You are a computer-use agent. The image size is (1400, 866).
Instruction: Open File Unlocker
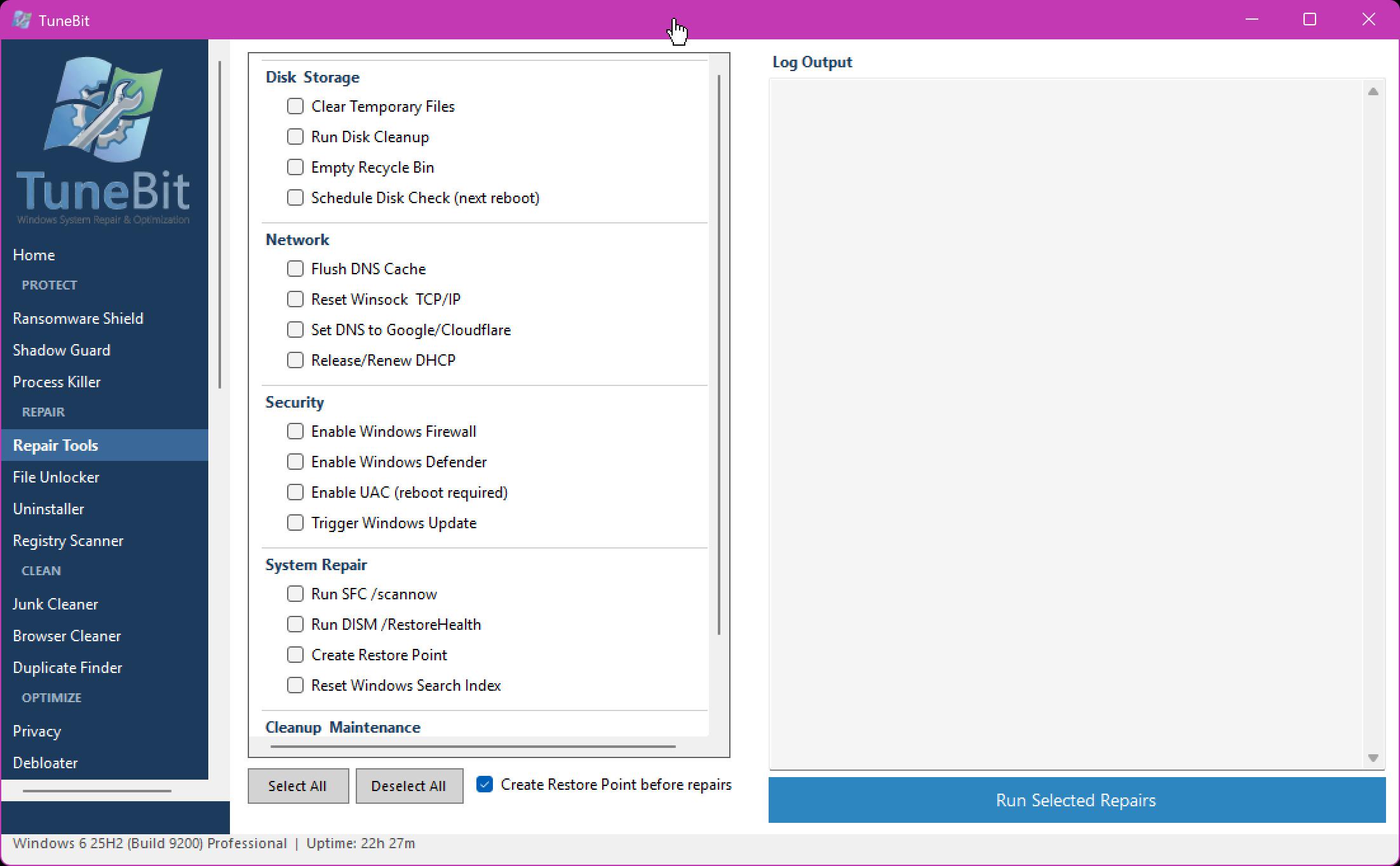pyautogui.click(x=105, y=477)
